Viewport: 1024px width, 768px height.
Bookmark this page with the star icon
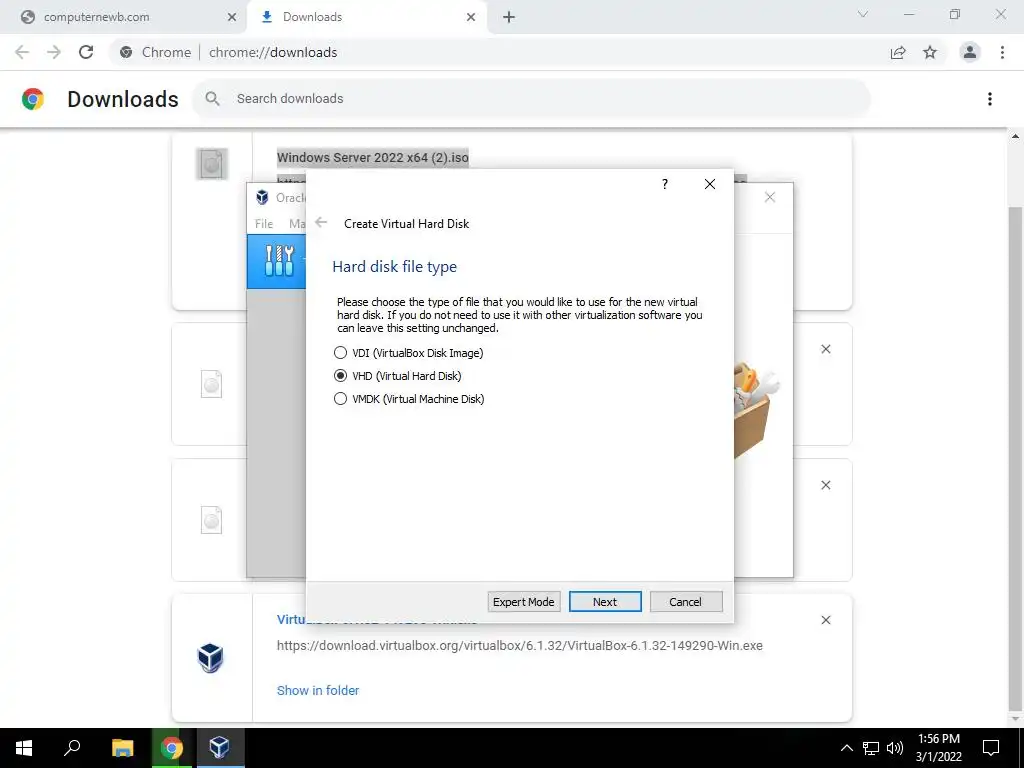click(x=930, y=52)
